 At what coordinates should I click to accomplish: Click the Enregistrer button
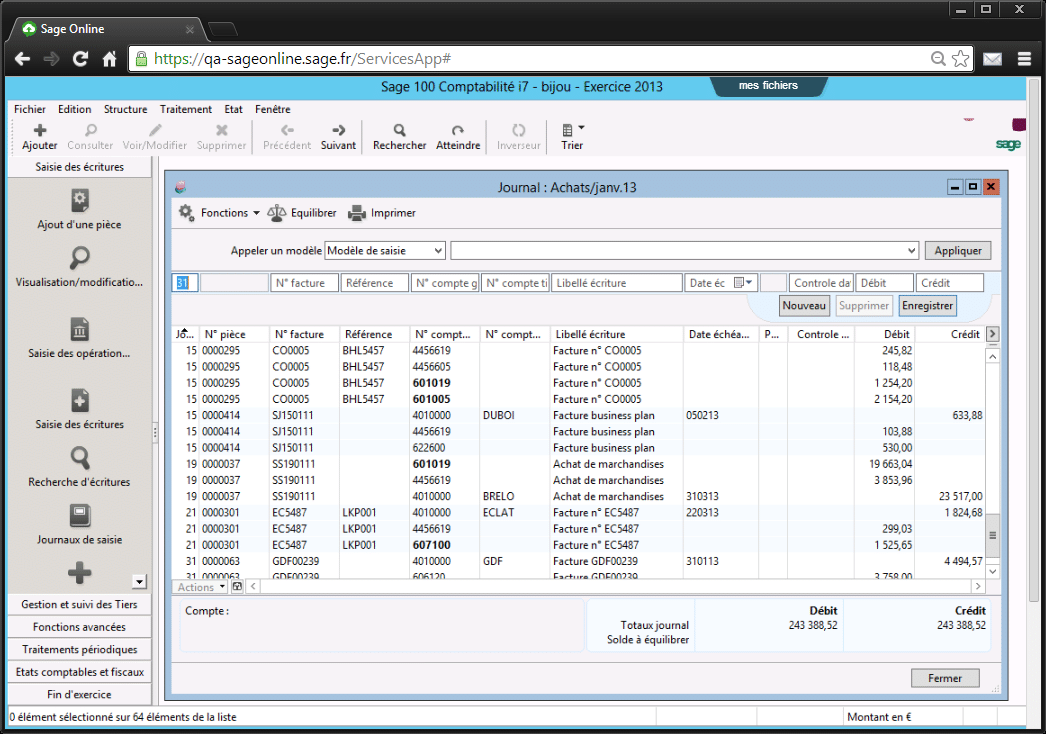point(927,306)
